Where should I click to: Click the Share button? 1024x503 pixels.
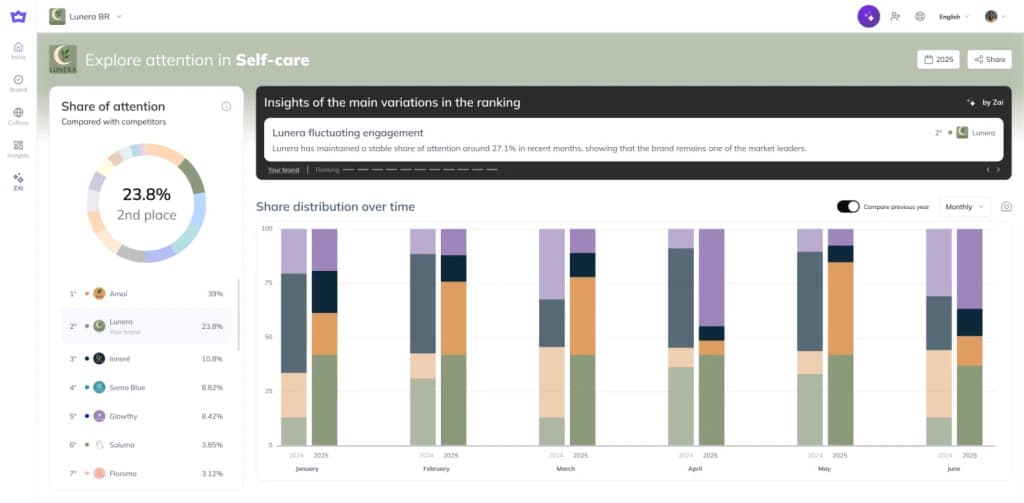(x=989, y=60)
